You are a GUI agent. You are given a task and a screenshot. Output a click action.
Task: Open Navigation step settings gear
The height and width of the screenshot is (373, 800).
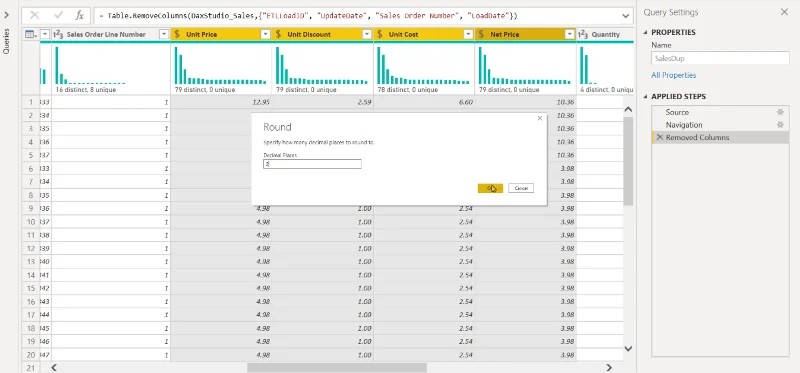(780, 125)
